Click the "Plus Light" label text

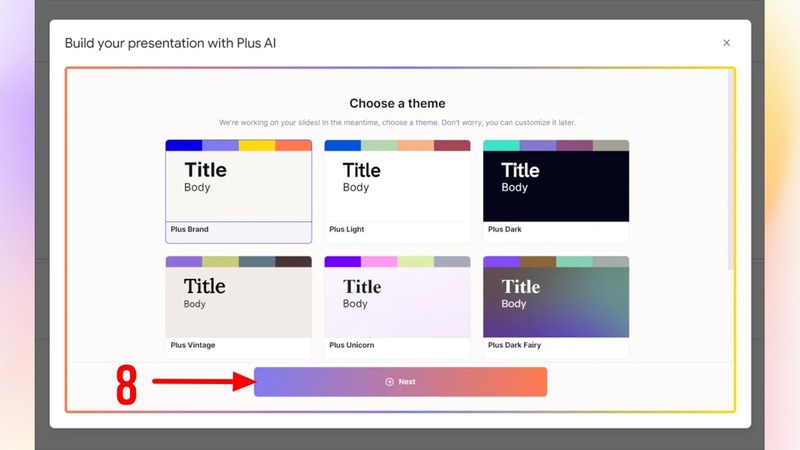pos(346,230)
